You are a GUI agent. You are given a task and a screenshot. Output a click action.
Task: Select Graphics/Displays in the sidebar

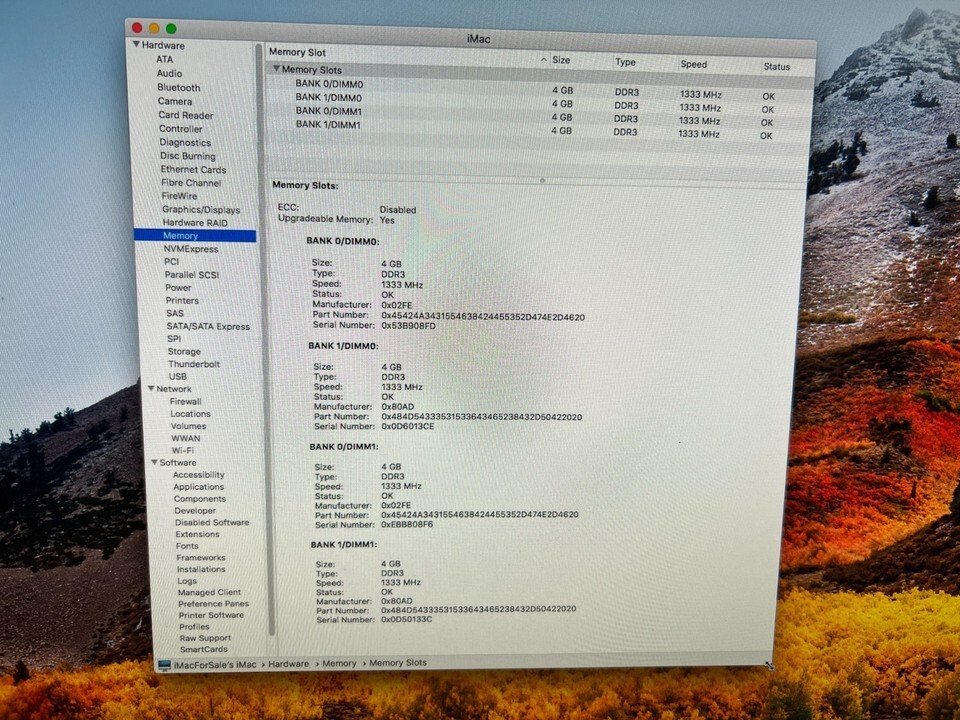pos(201,210)
